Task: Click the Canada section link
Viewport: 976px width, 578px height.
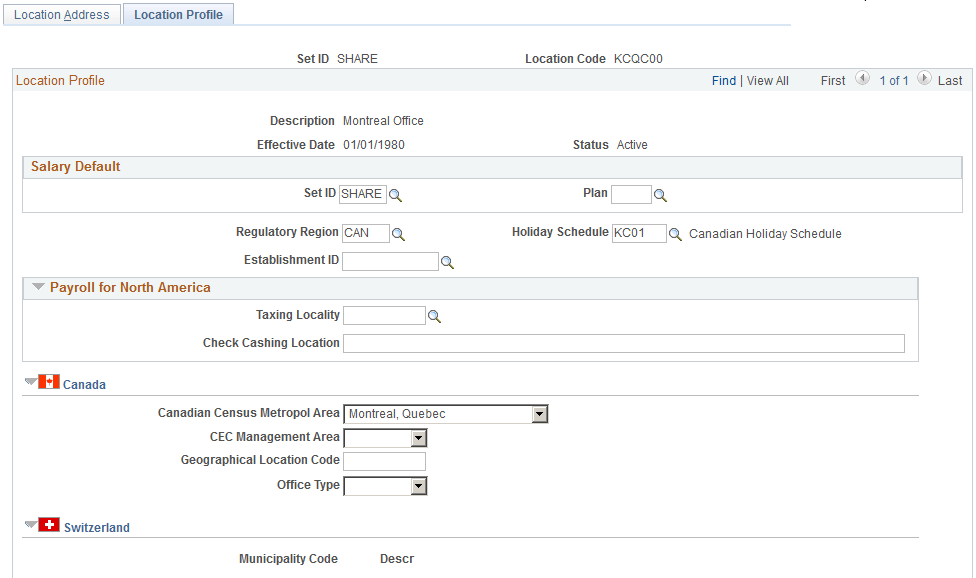Action: pyautogui.click(x=84, y=385)
